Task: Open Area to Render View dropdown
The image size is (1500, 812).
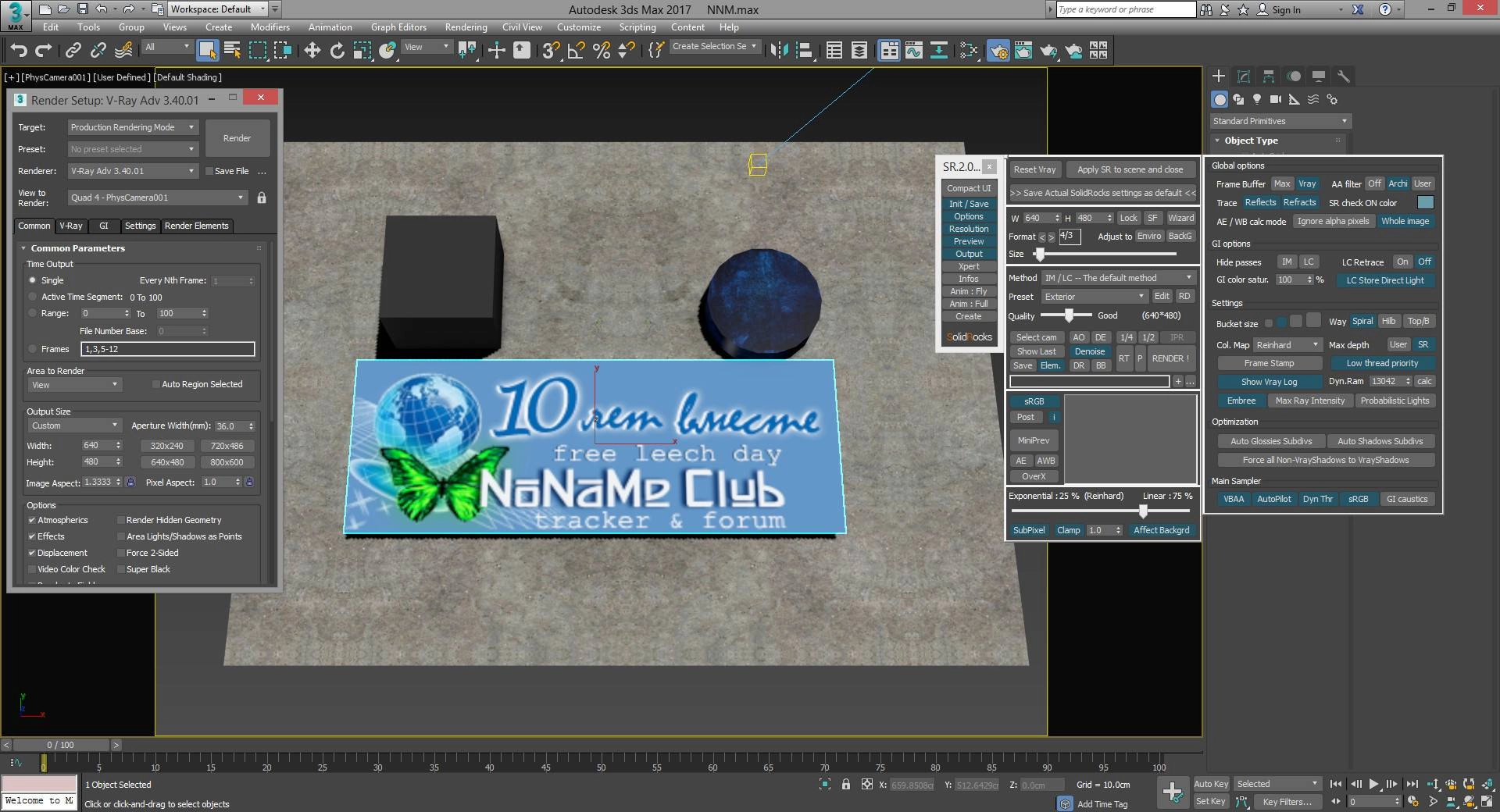Action: (x=74, y=385)
